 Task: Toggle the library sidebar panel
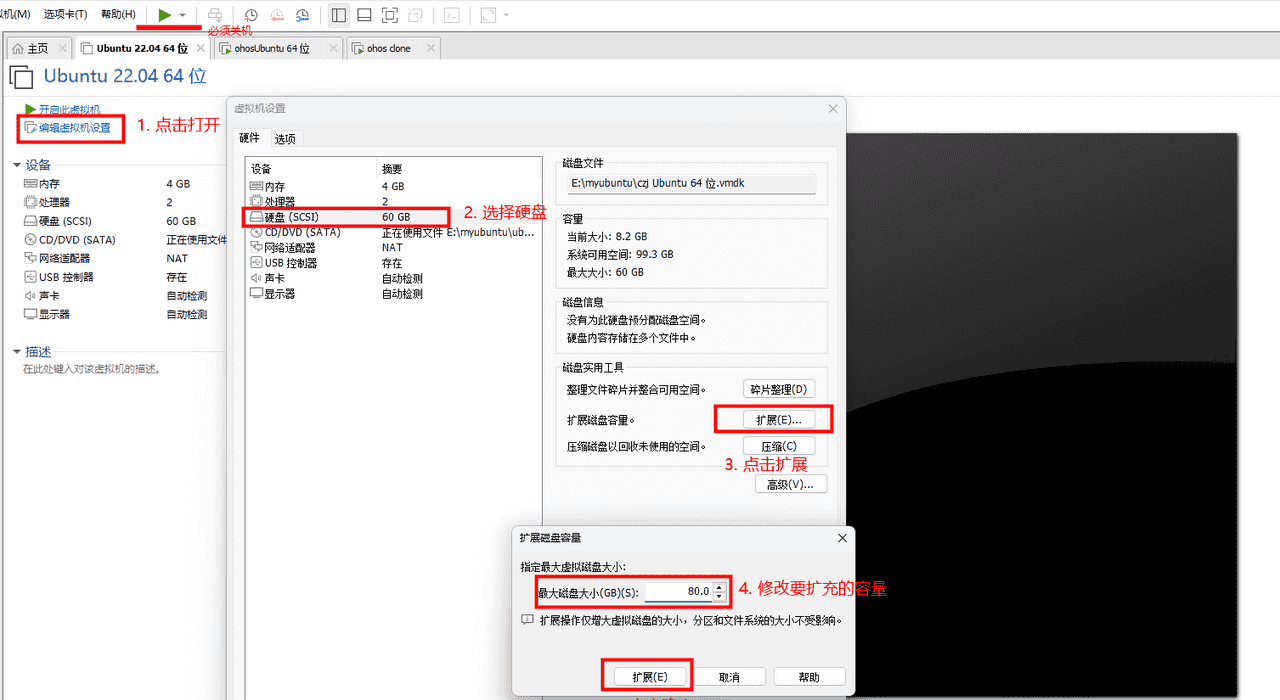click(x=338, y=14)
